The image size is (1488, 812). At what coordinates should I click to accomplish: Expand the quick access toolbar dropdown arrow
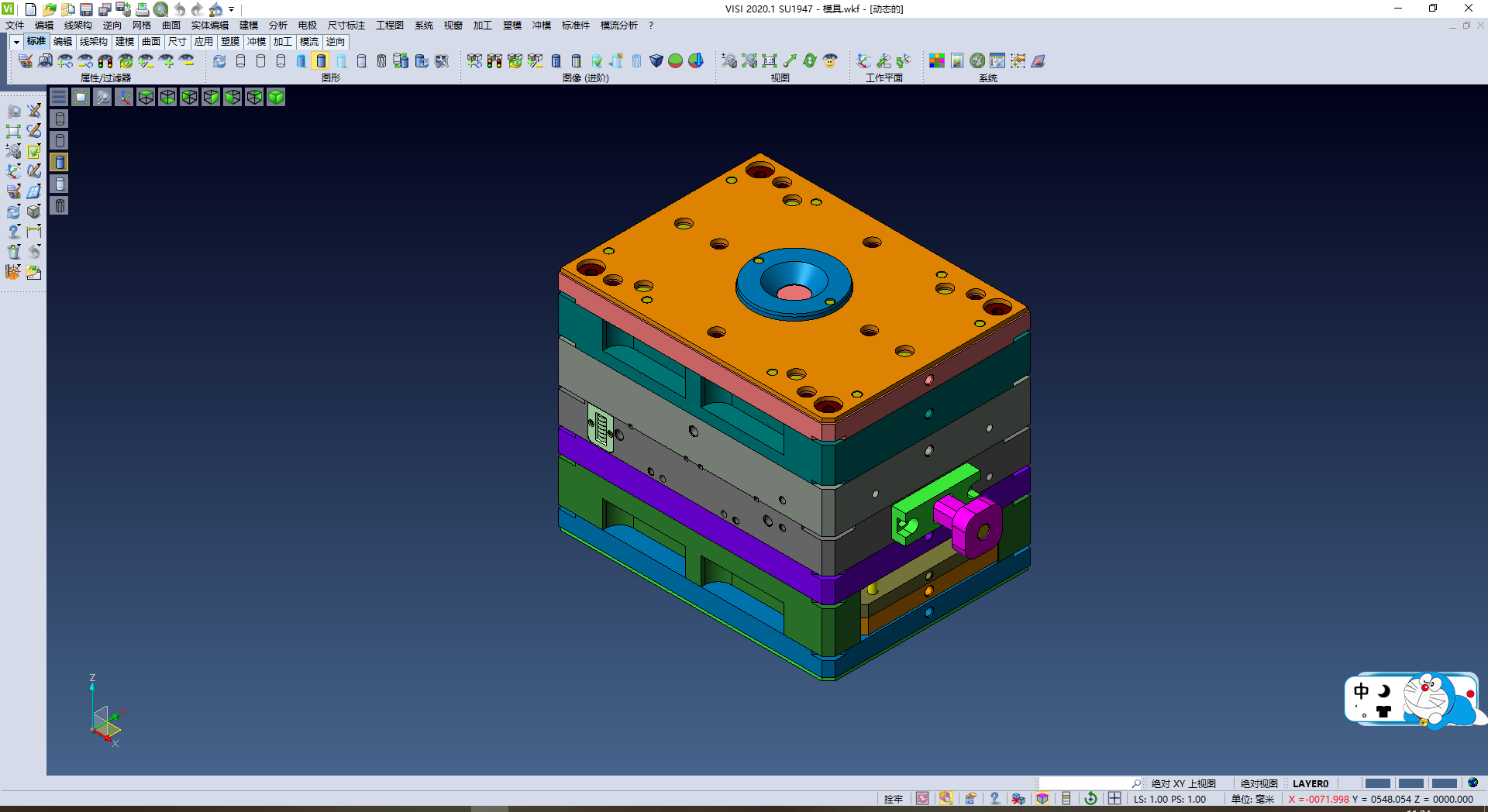[232, 9]
